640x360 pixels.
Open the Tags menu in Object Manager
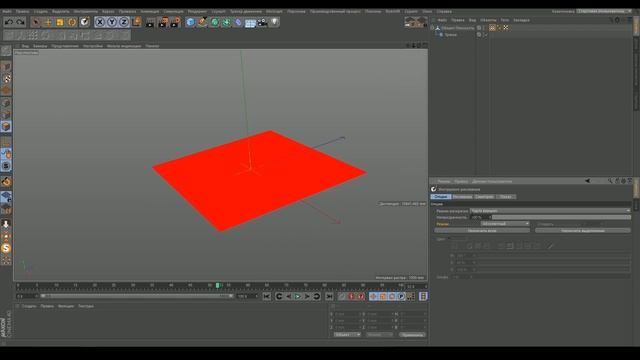point(505,20)
